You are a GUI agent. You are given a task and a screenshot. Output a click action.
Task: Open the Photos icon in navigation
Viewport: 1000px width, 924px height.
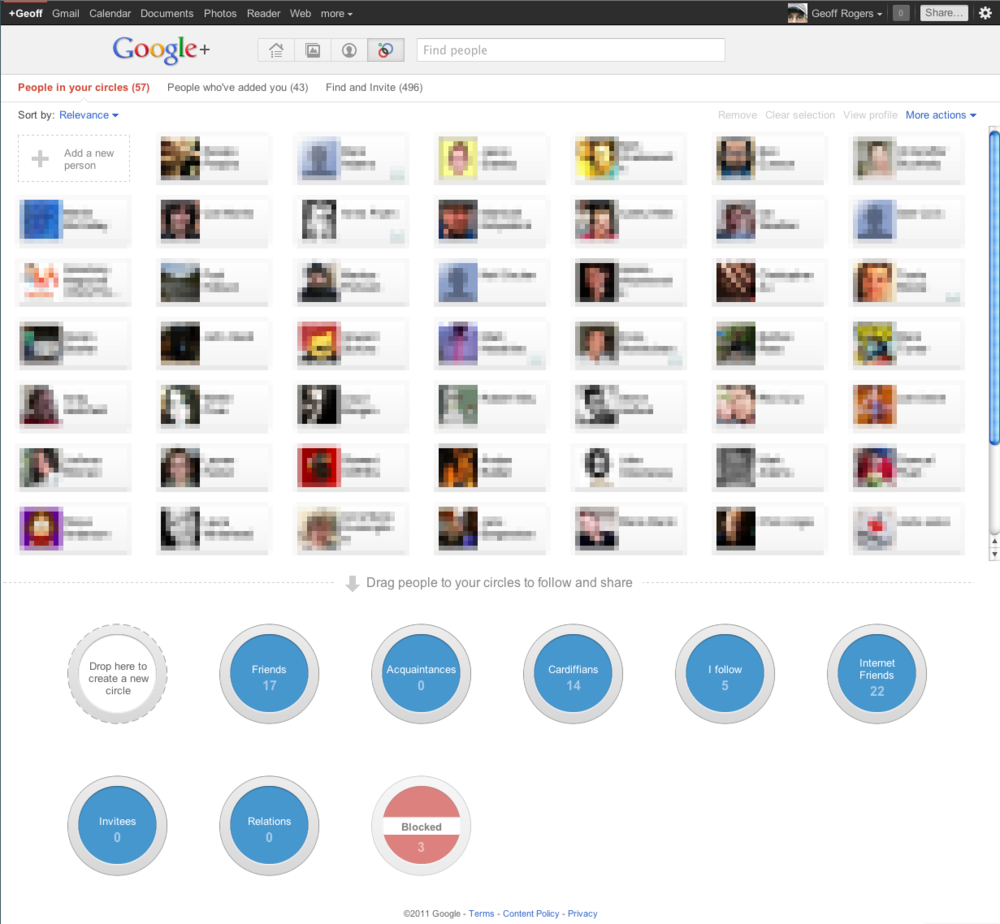tap(312, 50)
